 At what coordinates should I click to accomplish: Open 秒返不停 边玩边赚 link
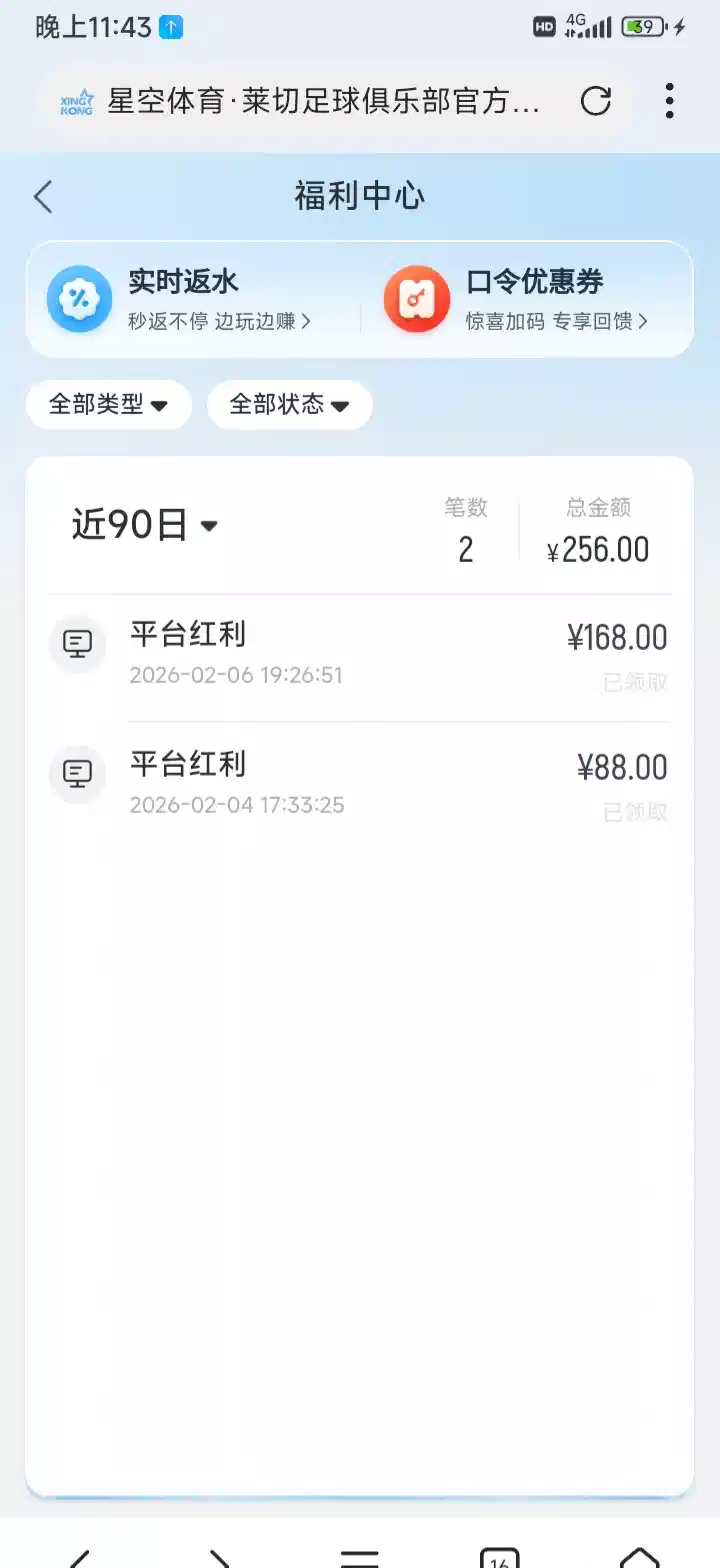pos(219,321)
